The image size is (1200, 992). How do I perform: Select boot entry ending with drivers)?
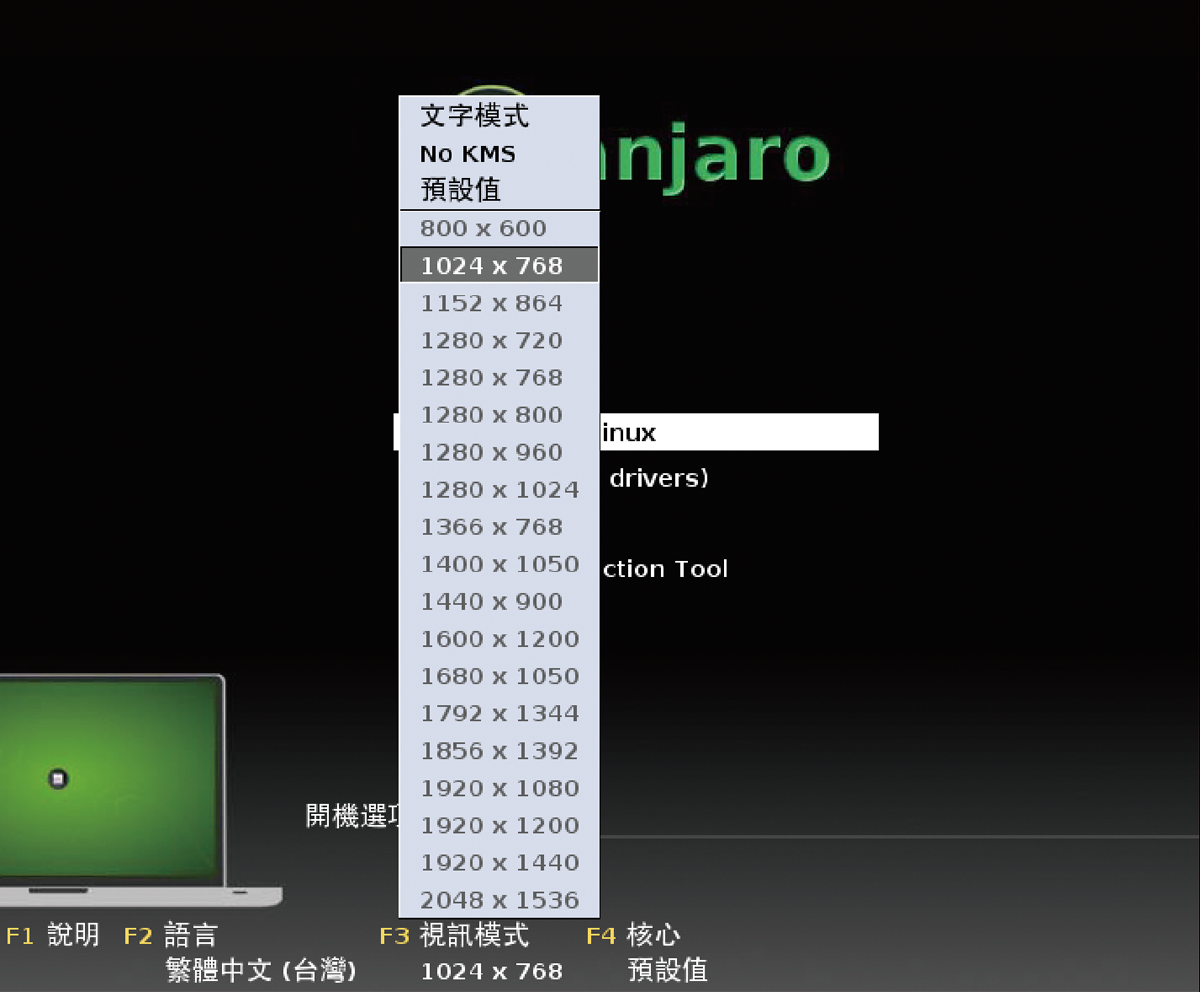659,478
